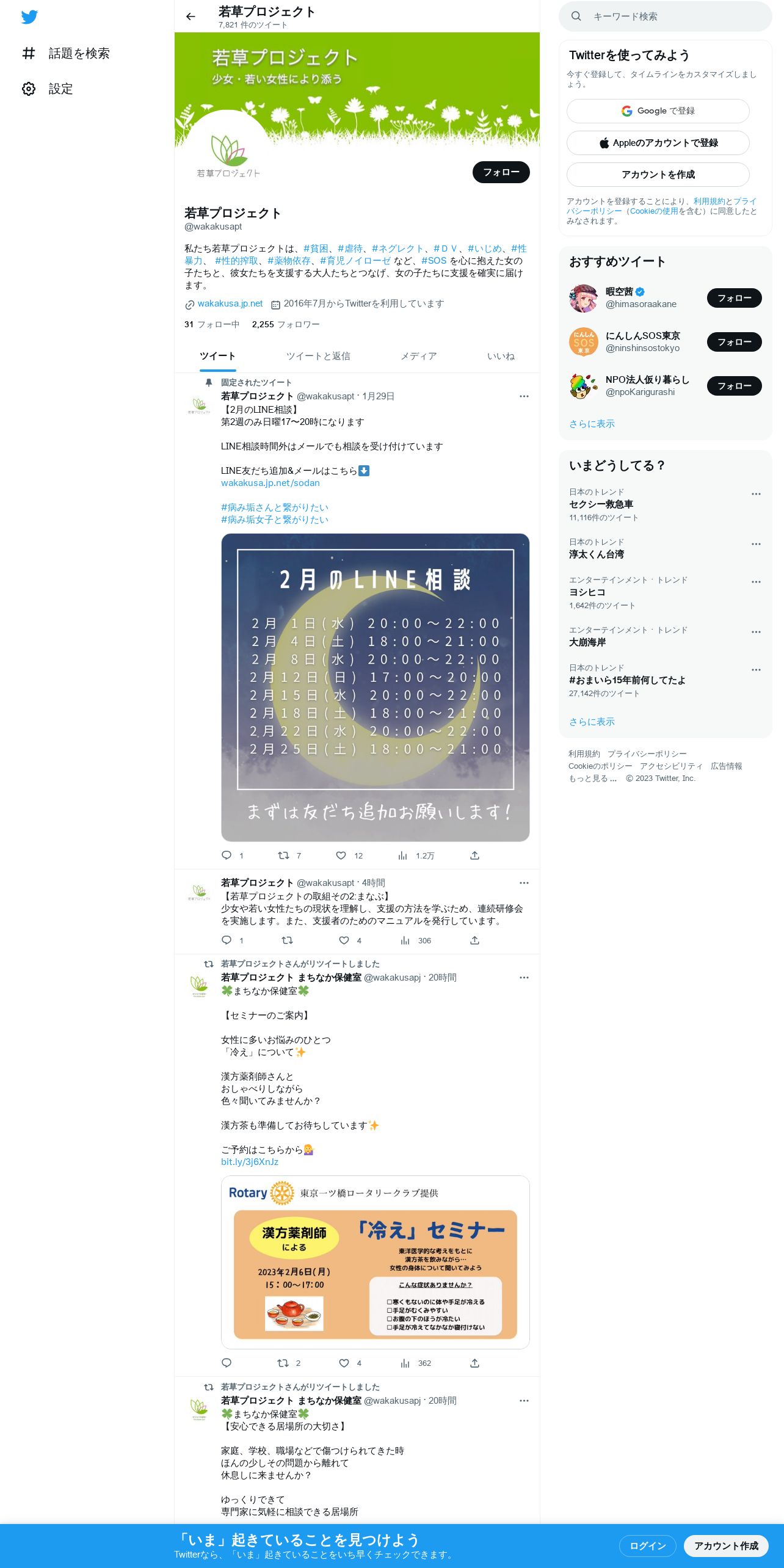
Task: Show more trends under いまどうしてる？
Action: (x=592, y=722)
